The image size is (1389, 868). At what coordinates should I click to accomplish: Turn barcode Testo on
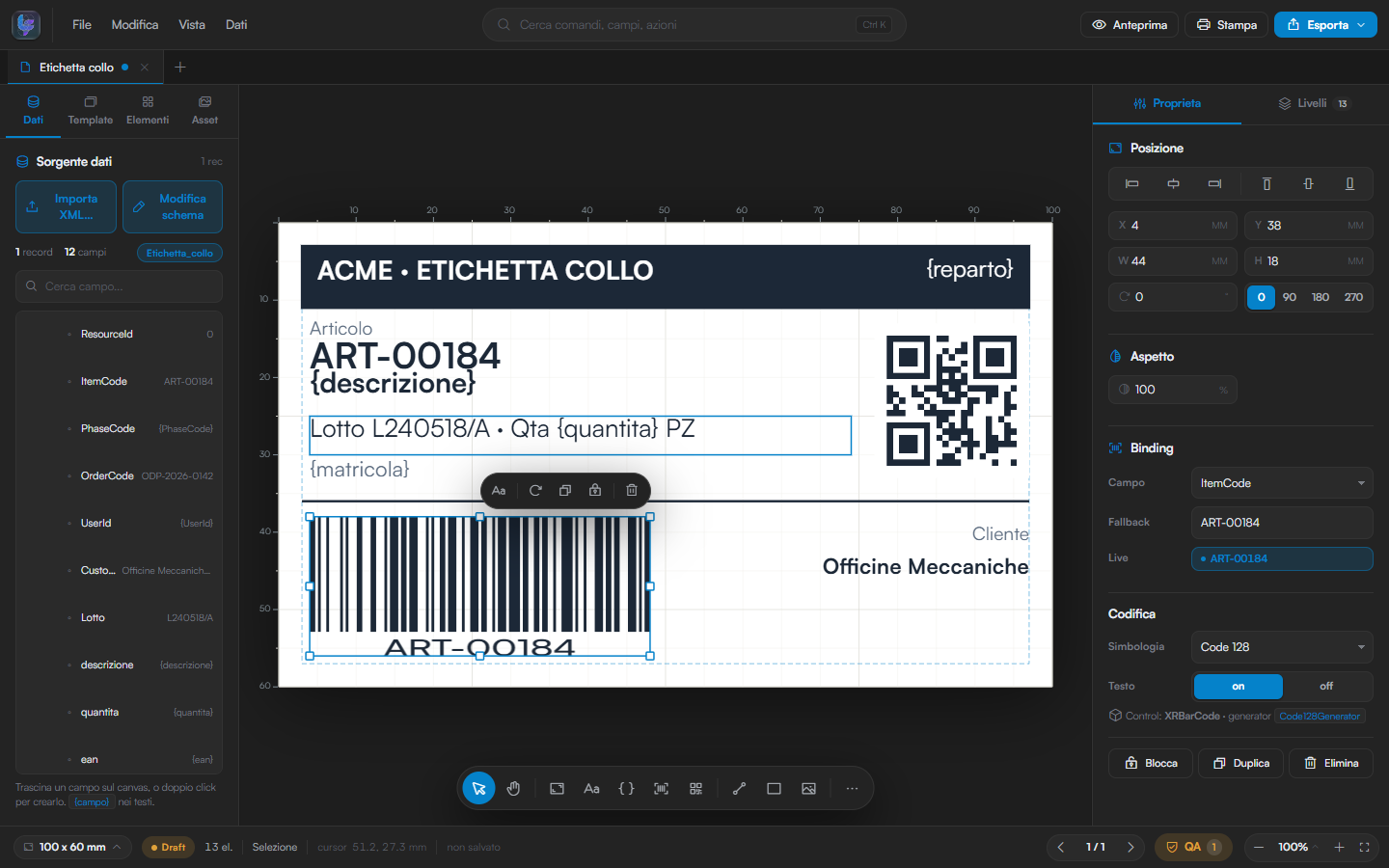pos(1239,686)
